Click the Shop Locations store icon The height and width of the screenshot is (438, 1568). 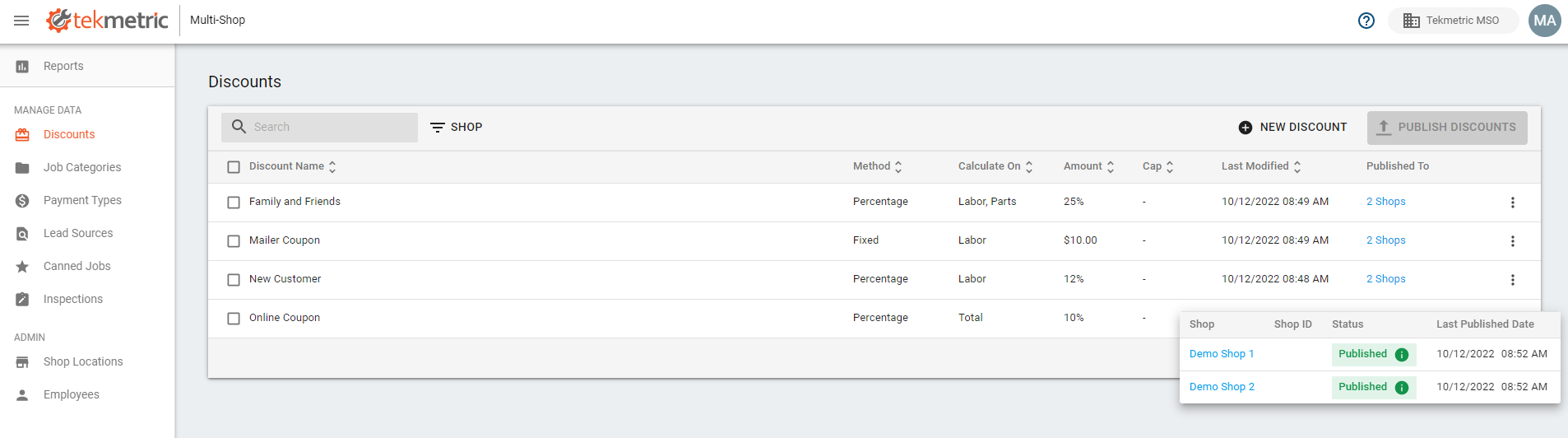pos(22,362)
